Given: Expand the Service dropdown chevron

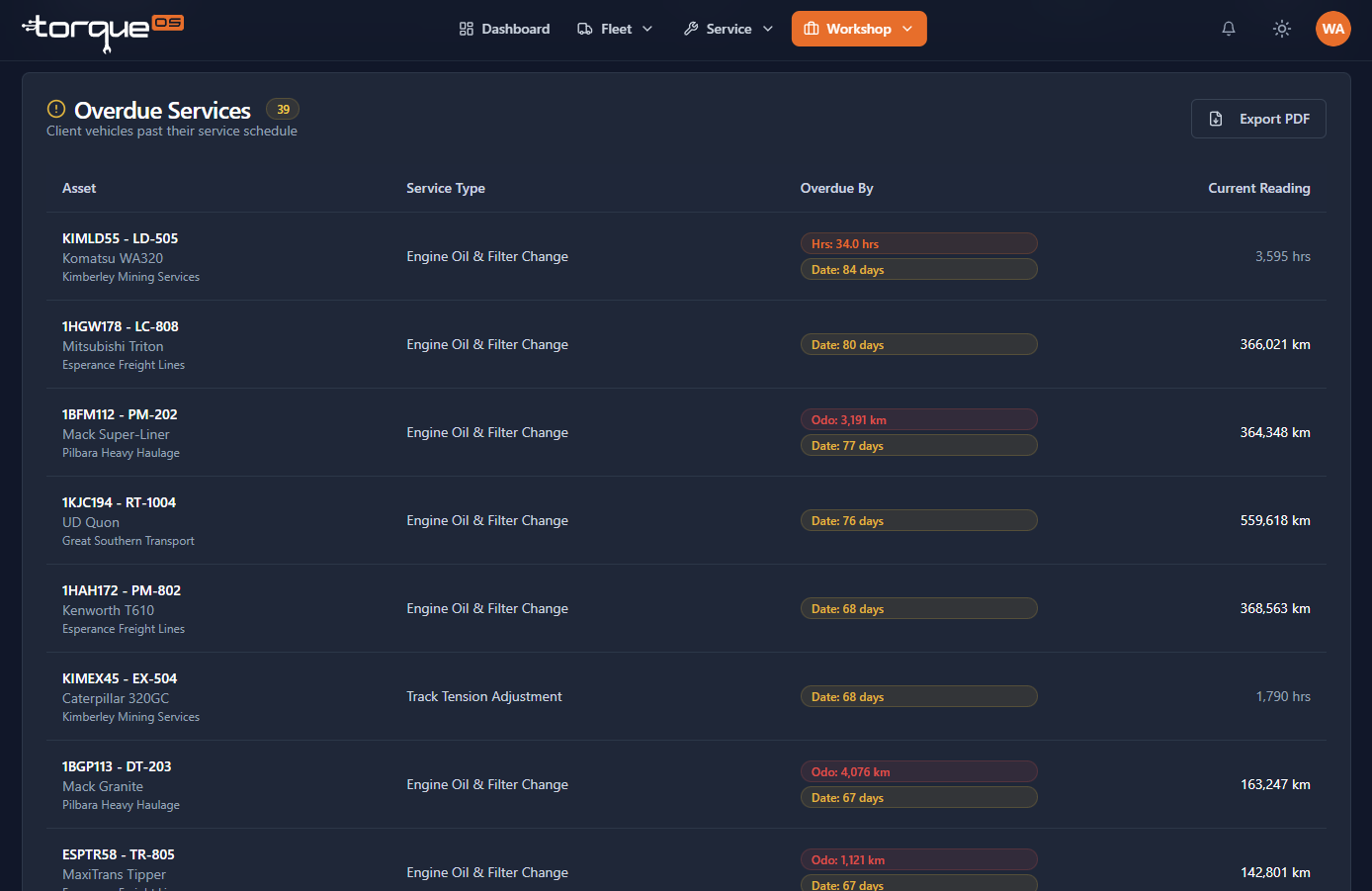Looking at the screenshot, I should click(768, 29).
